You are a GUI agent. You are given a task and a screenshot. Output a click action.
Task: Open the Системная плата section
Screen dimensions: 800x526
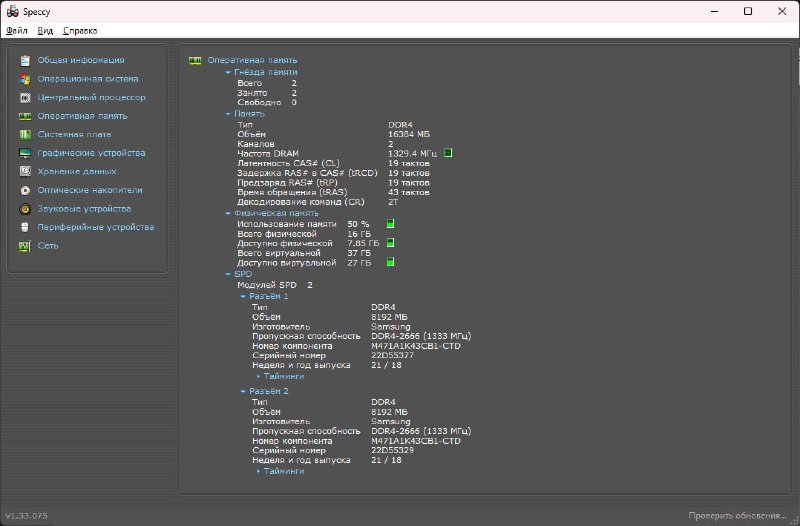tap(74, 135)
